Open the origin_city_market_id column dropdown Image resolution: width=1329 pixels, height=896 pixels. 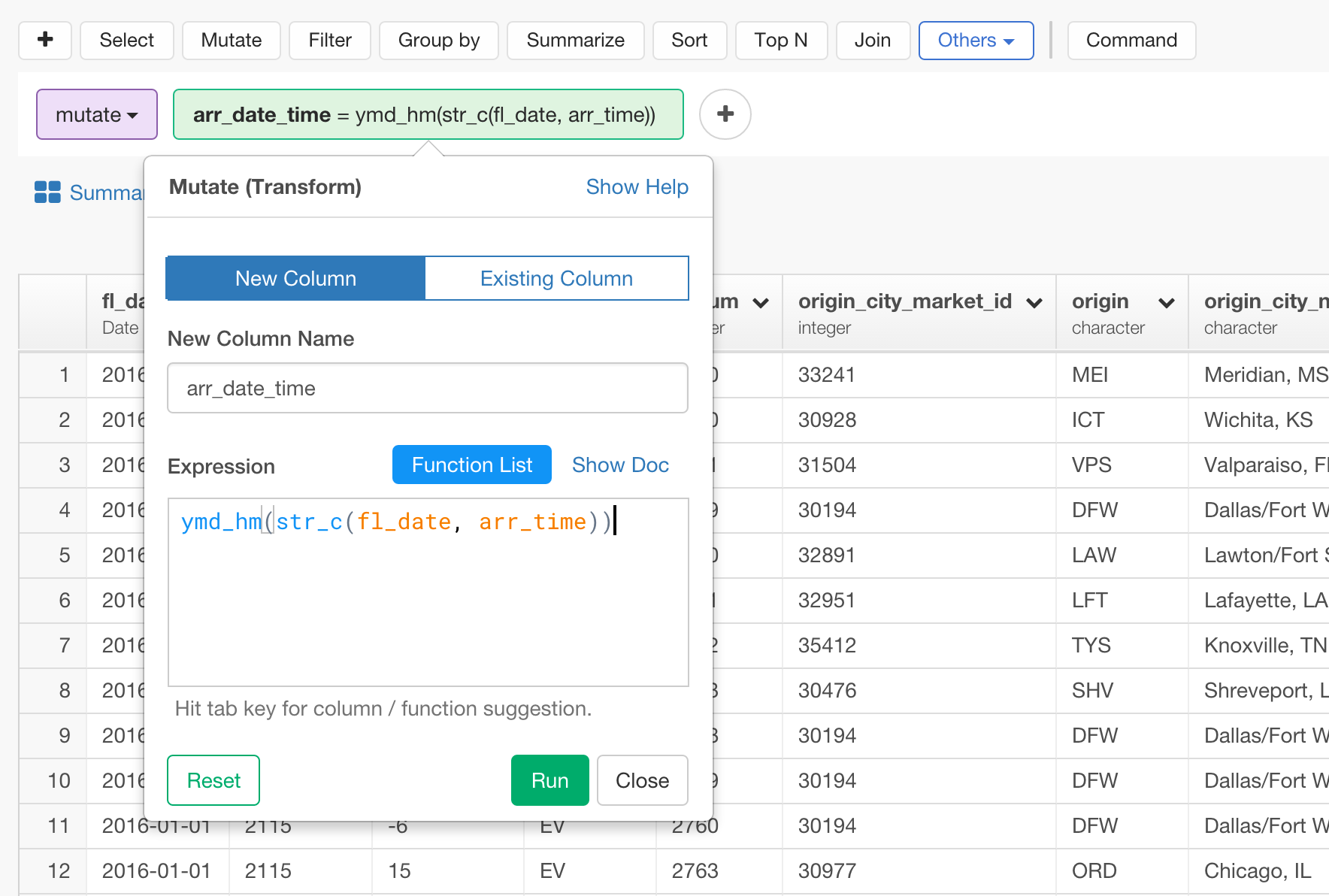click(x=1036, y=303)
